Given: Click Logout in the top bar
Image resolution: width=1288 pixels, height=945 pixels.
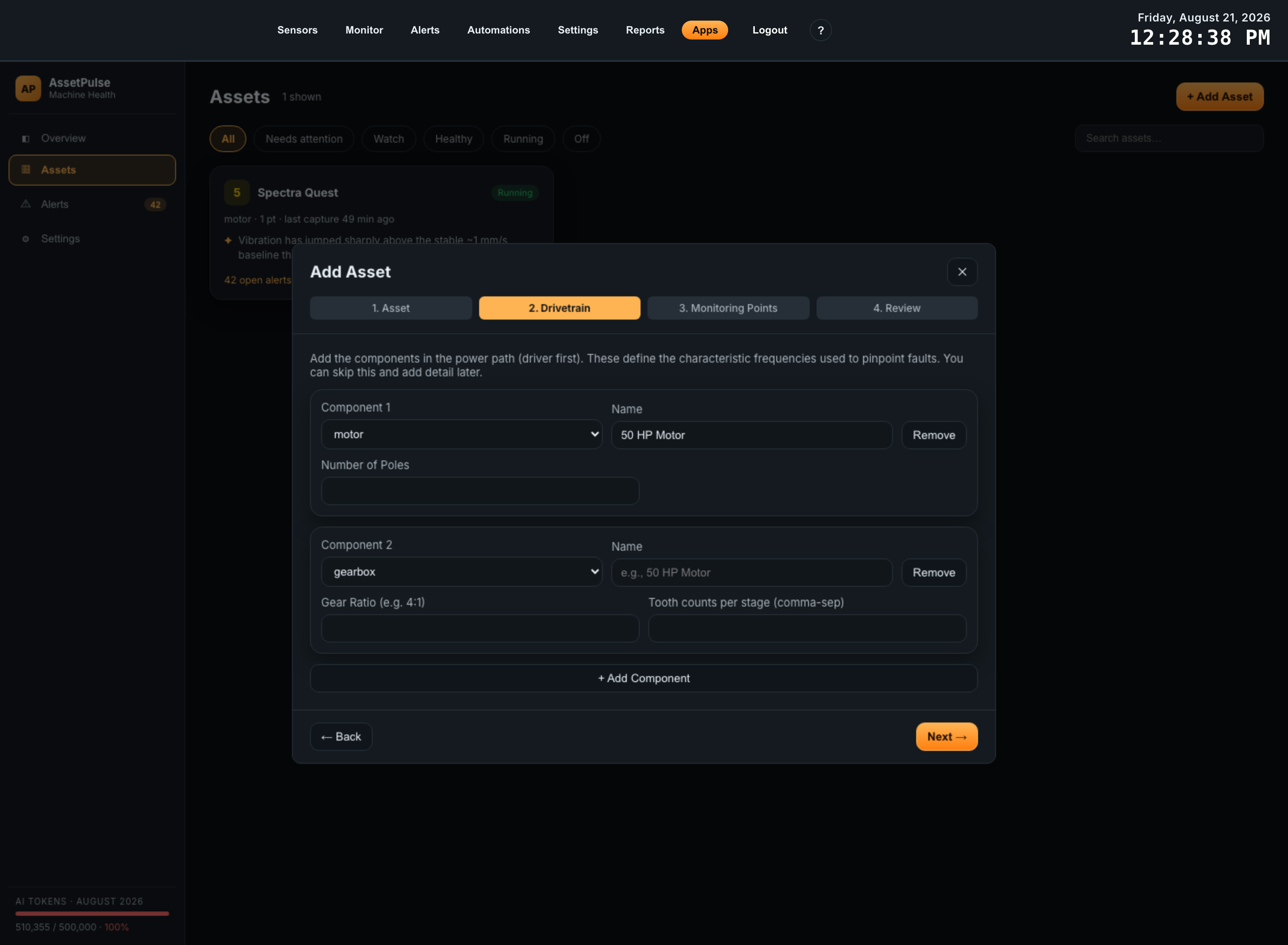Looking at the screenshot, I should pyautogui.click(x=769, y=30).
